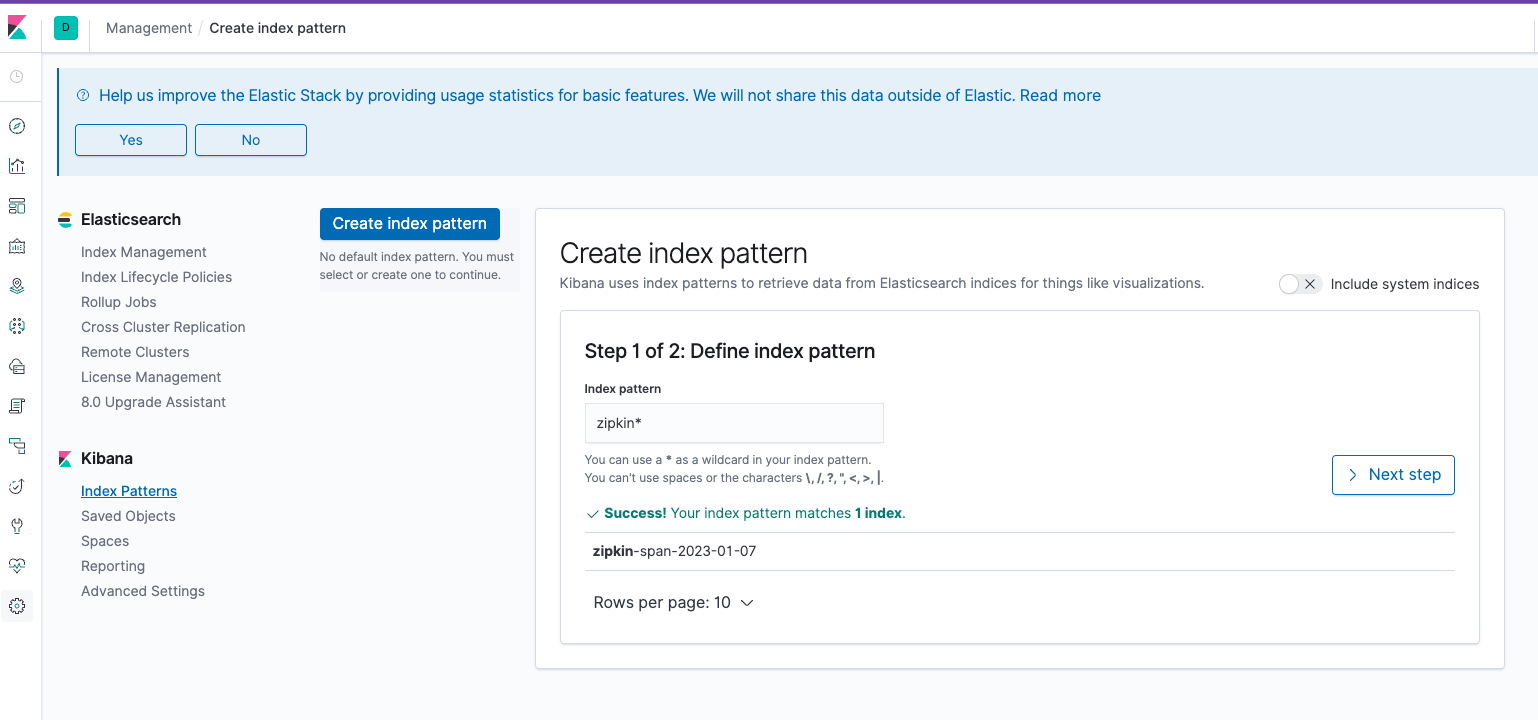Click the Kibana home logo
This screenshot has width=1538, height=720.
coord(19,27)
